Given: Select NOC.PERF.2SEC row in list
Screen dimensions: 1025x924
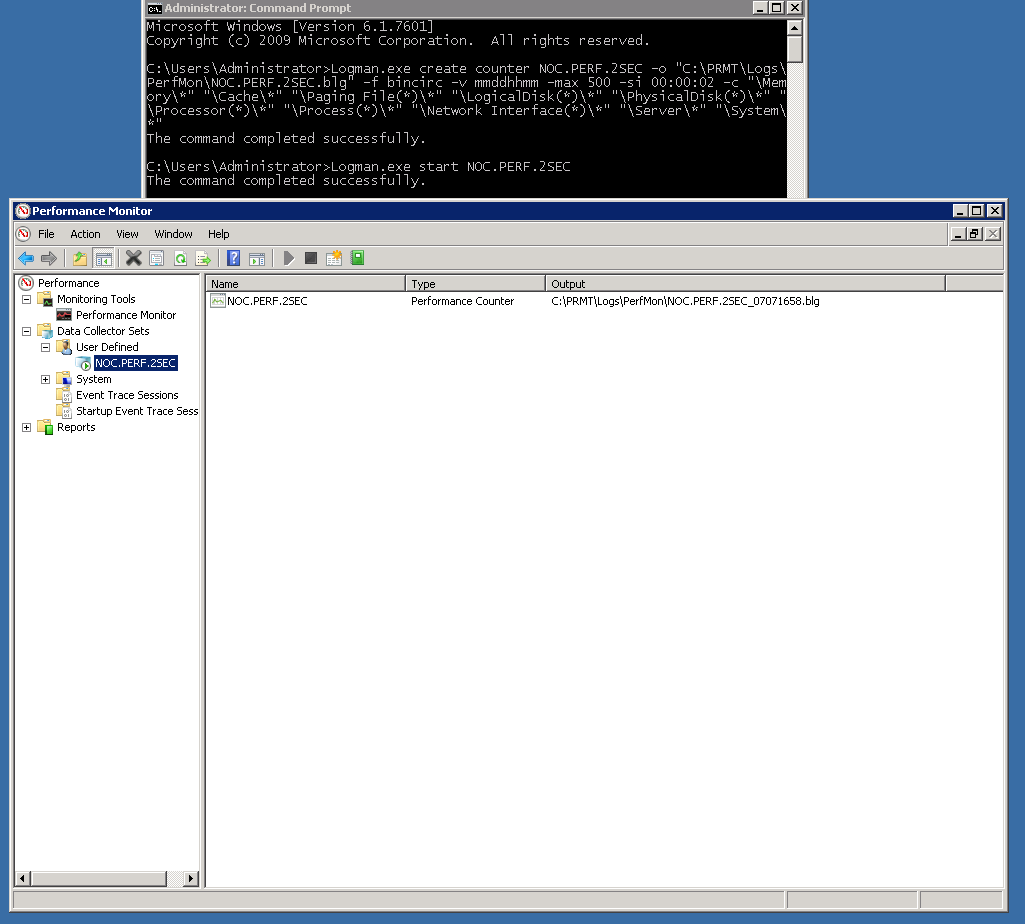Looking at the screenshot, I should pos(267,301).
